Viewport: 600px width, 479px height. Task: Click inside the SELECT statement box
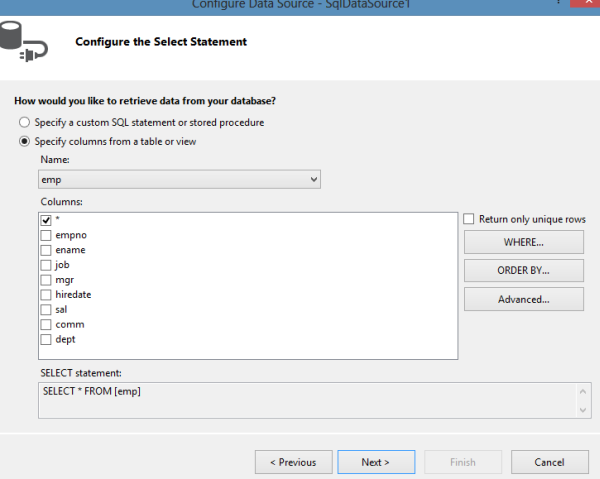pos(300,398)
